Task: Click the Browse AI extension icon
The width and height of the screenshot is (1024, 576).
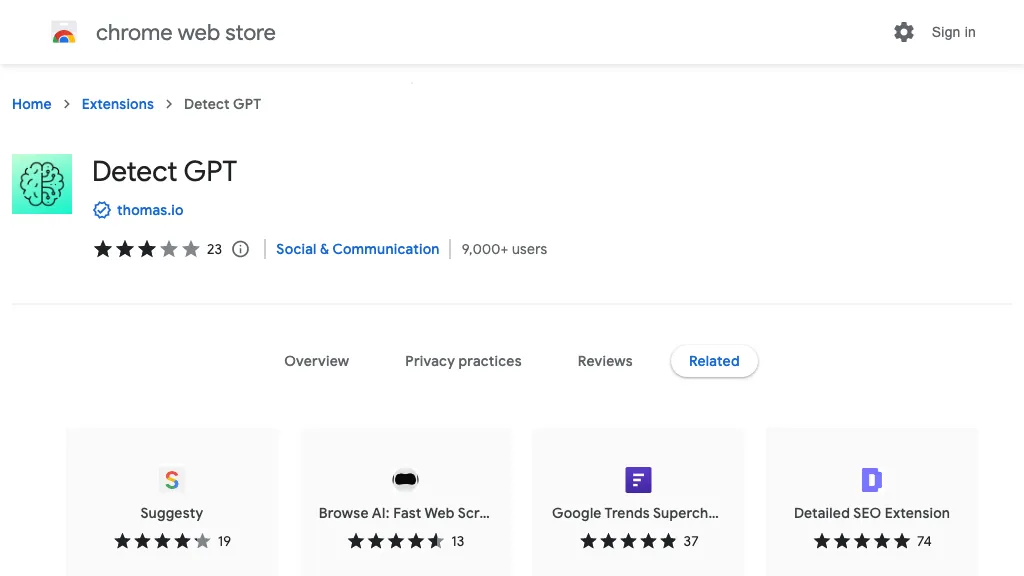Action: (x=405, y=480)
